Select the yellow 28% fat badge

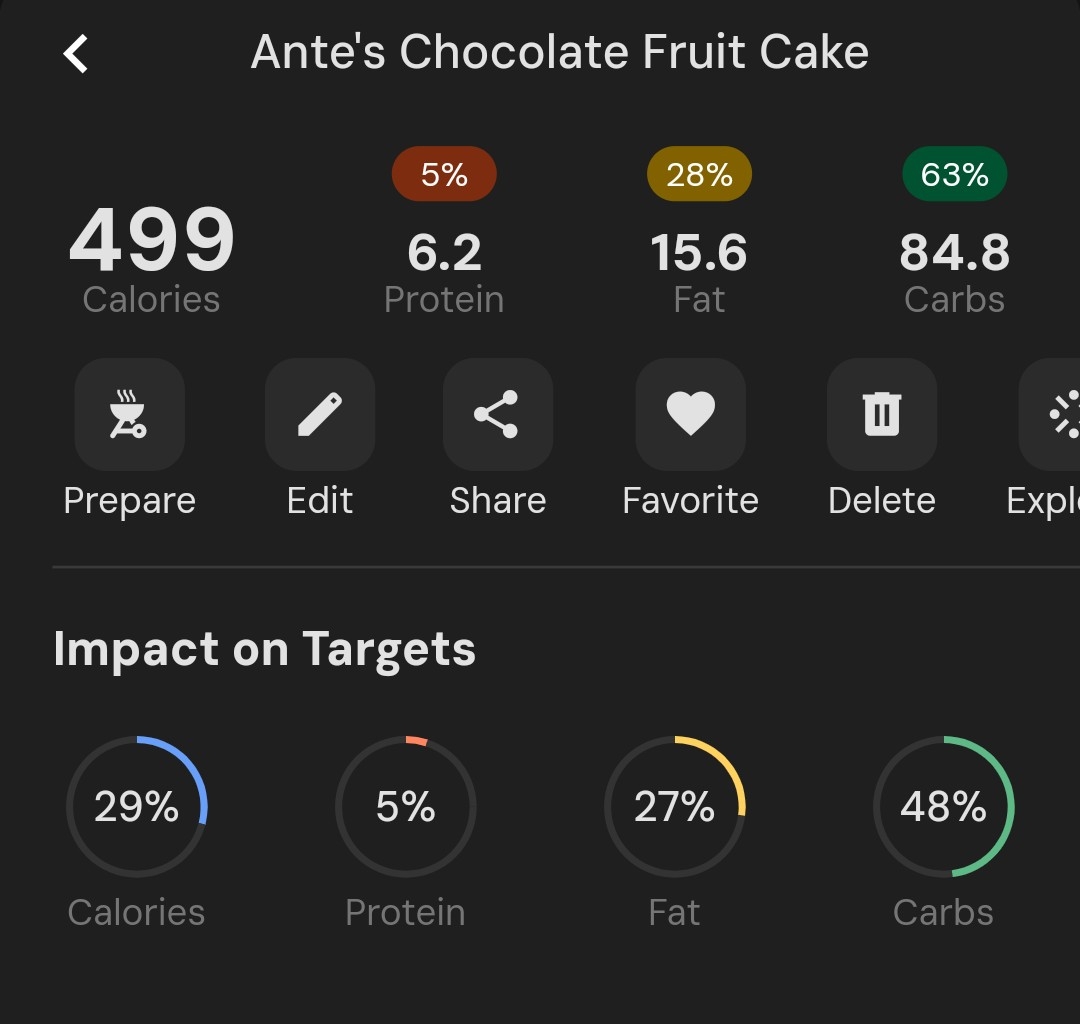pyautogui.click(x=699, y=175)
